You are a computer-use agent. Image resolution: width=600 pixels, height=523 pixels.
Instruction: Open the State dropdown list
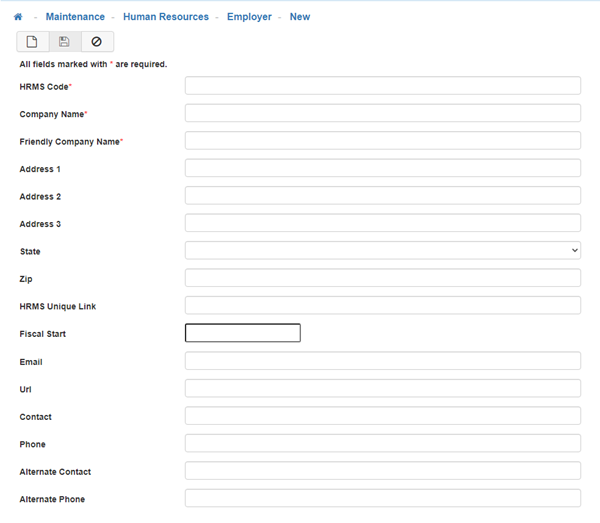tap(382, 250)
